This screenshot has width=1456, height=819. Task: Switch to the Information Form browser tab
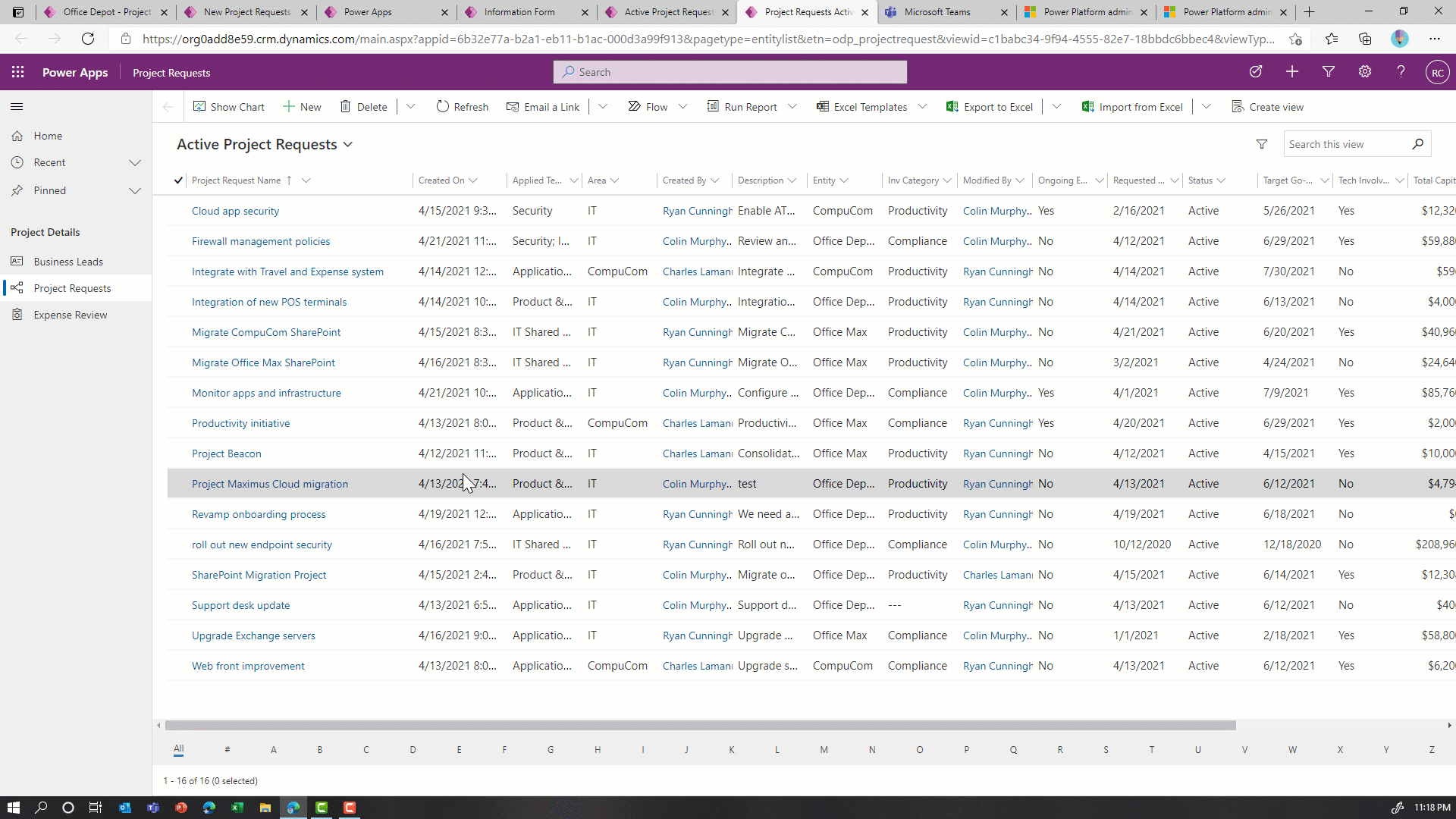pos(527,12)
